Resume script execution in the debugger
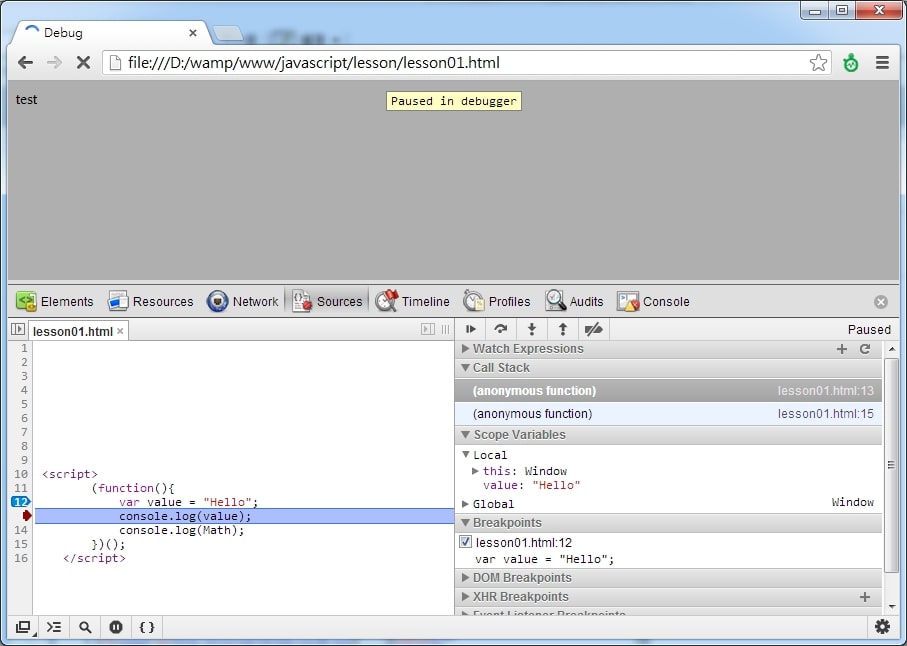907x646 pixels. 470,329
